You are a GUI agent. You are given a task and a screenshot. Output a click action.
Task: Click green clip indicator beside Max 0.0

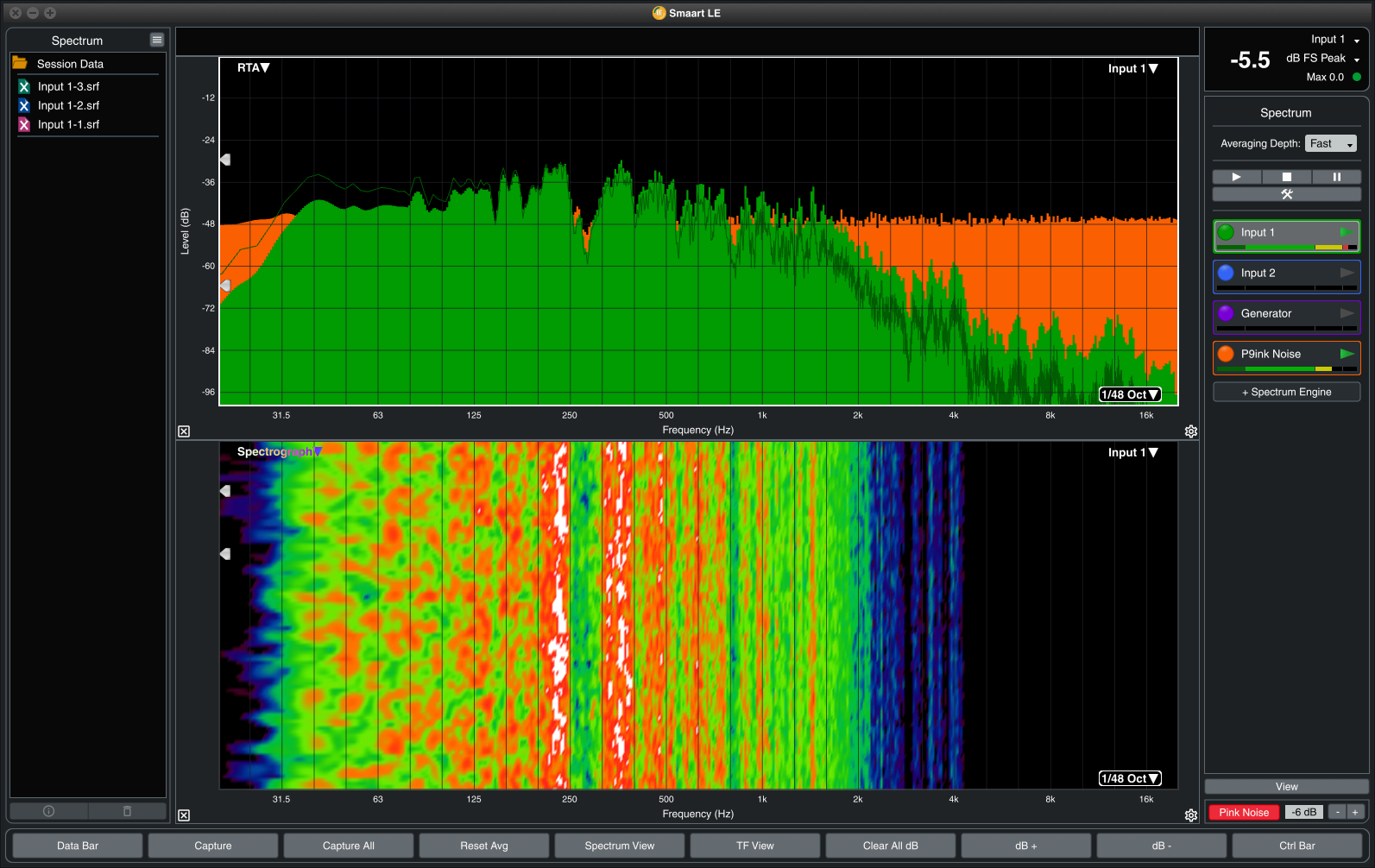(x=1357, y=77)
